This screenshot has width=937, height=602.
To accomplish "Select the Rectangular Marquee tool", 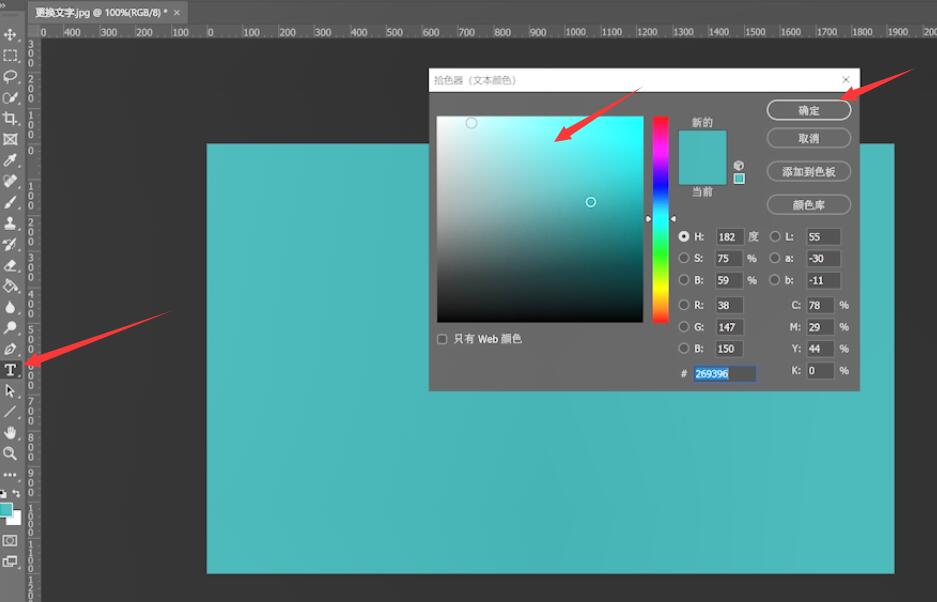I will click(10, 56).
